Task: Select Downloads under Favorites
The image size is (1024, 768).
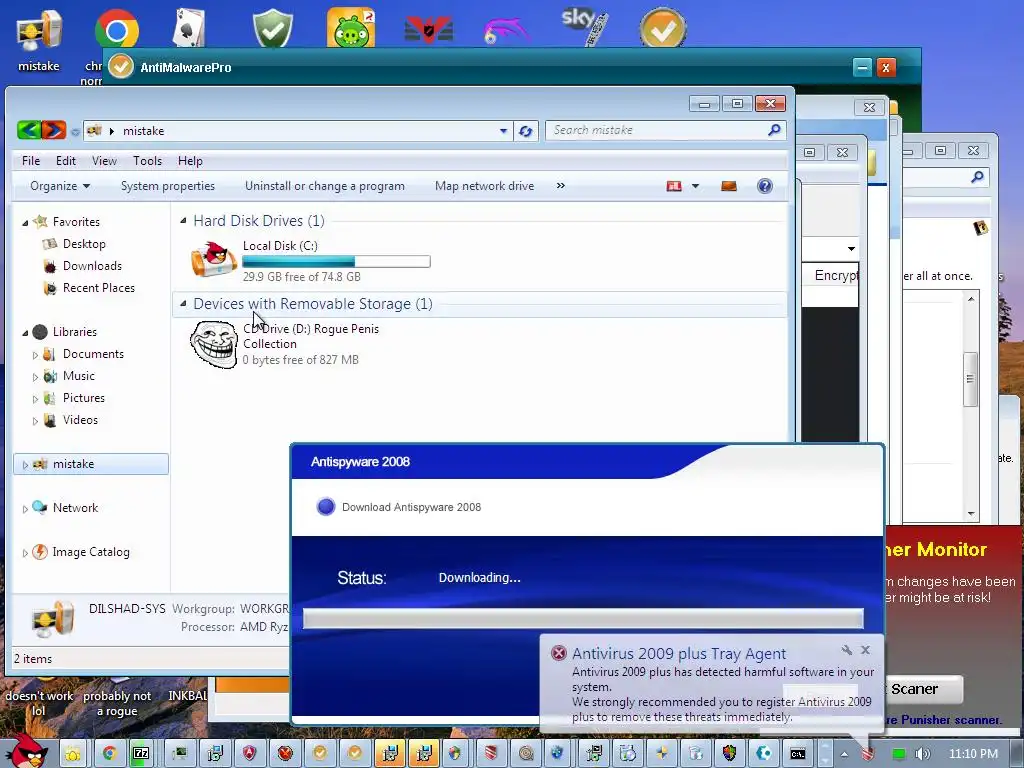Action: click(x=92, y=266)
